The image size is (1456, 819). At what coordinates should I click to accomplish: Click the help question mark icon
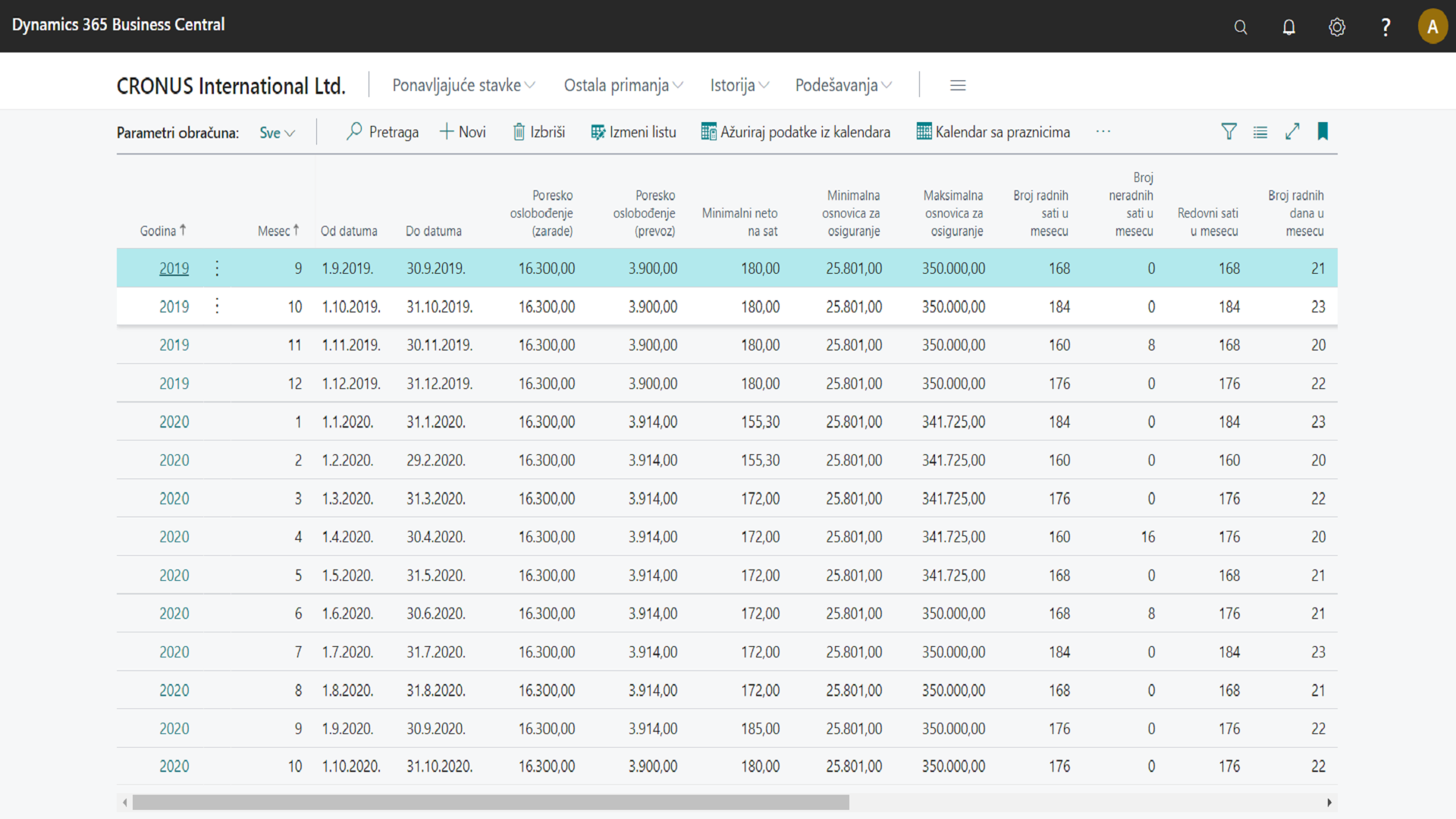click(x=1385, y=27)
